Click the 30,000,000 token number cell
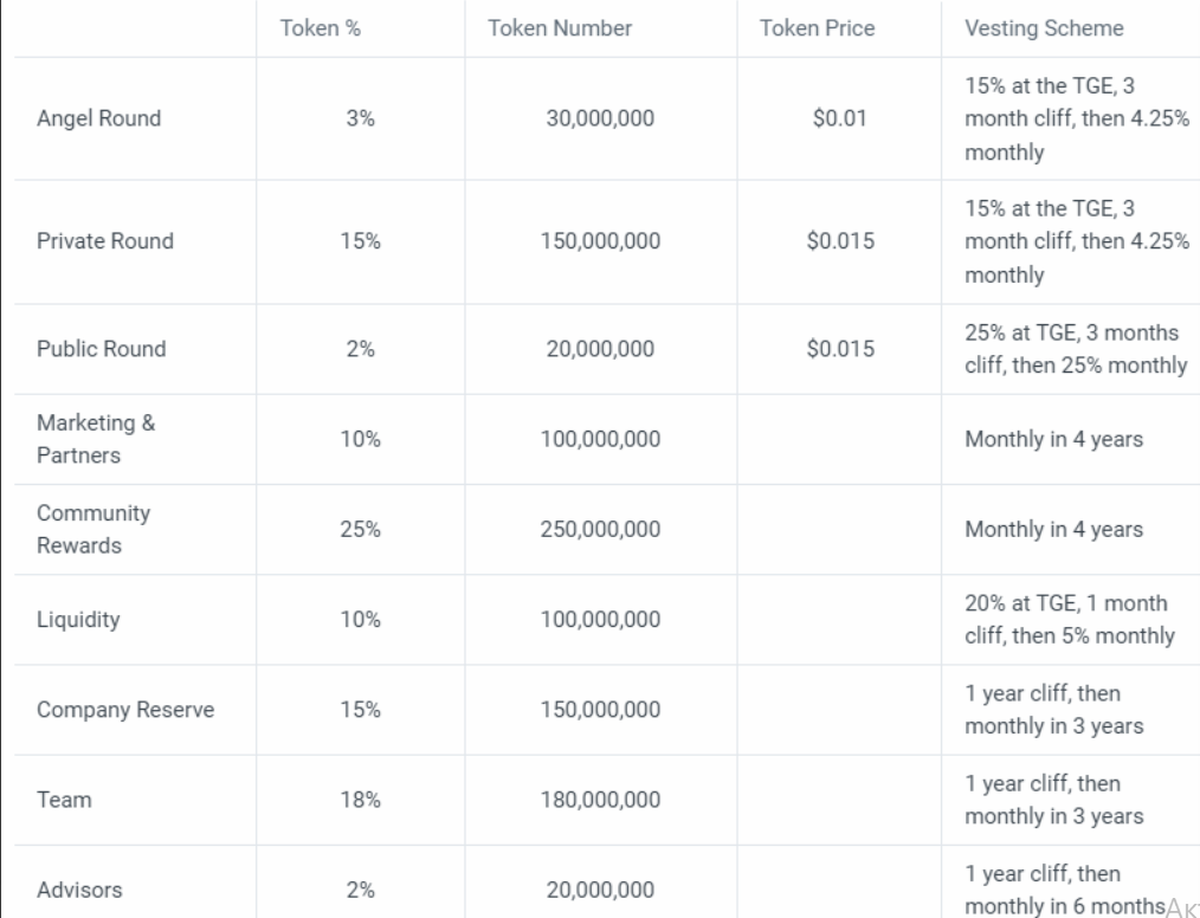1200x918 pixels. coord(600,118)
